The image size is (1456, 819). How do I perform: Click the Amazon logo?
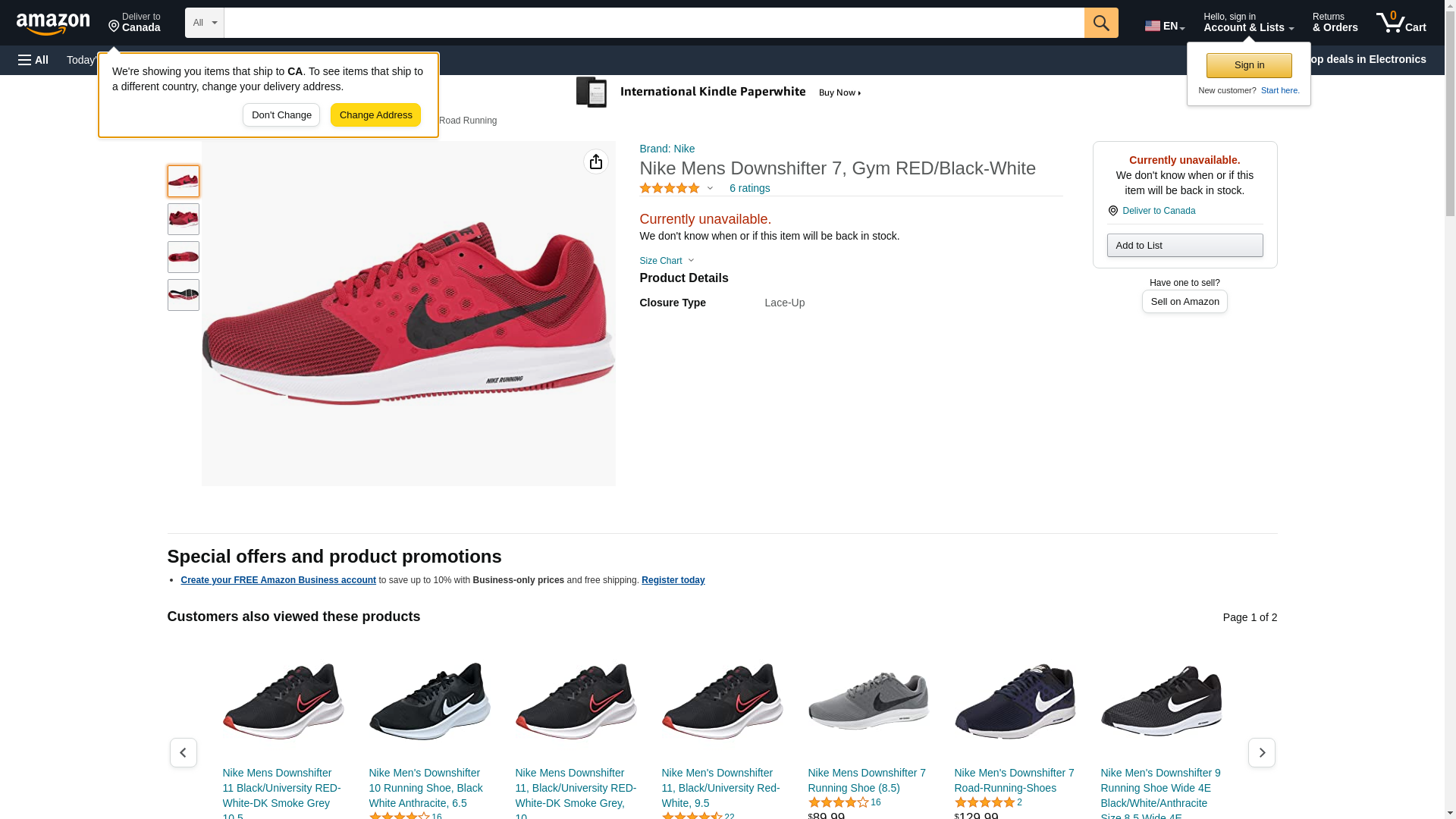pyautogui.click(x=53, y=24)
